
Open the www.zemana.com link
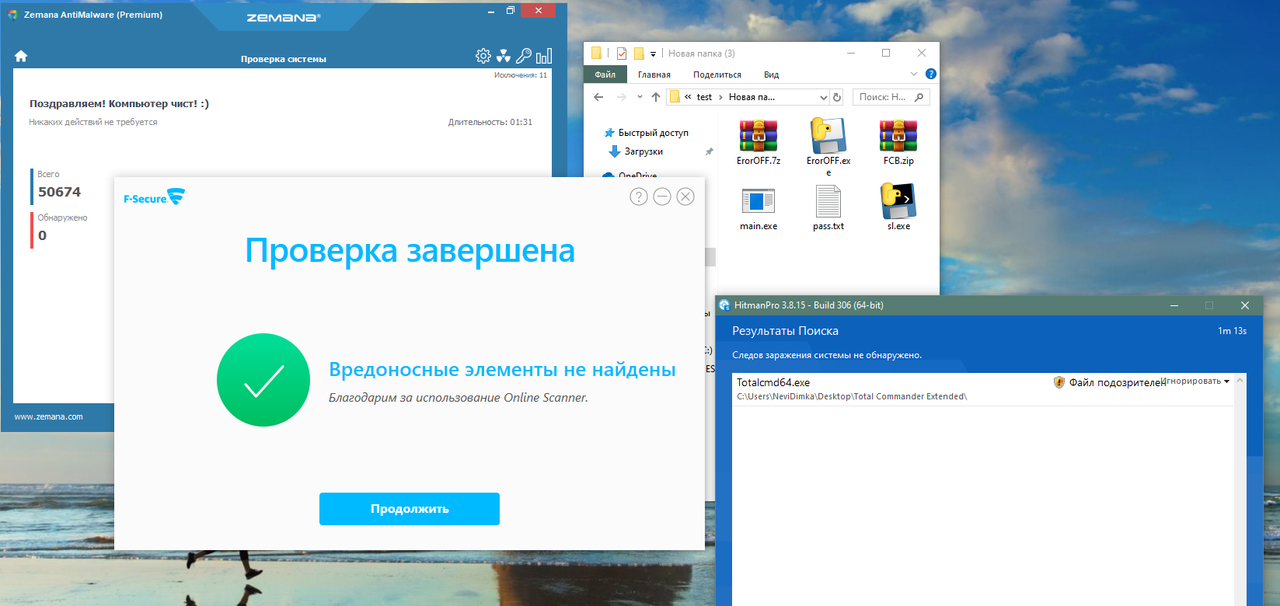48,417
